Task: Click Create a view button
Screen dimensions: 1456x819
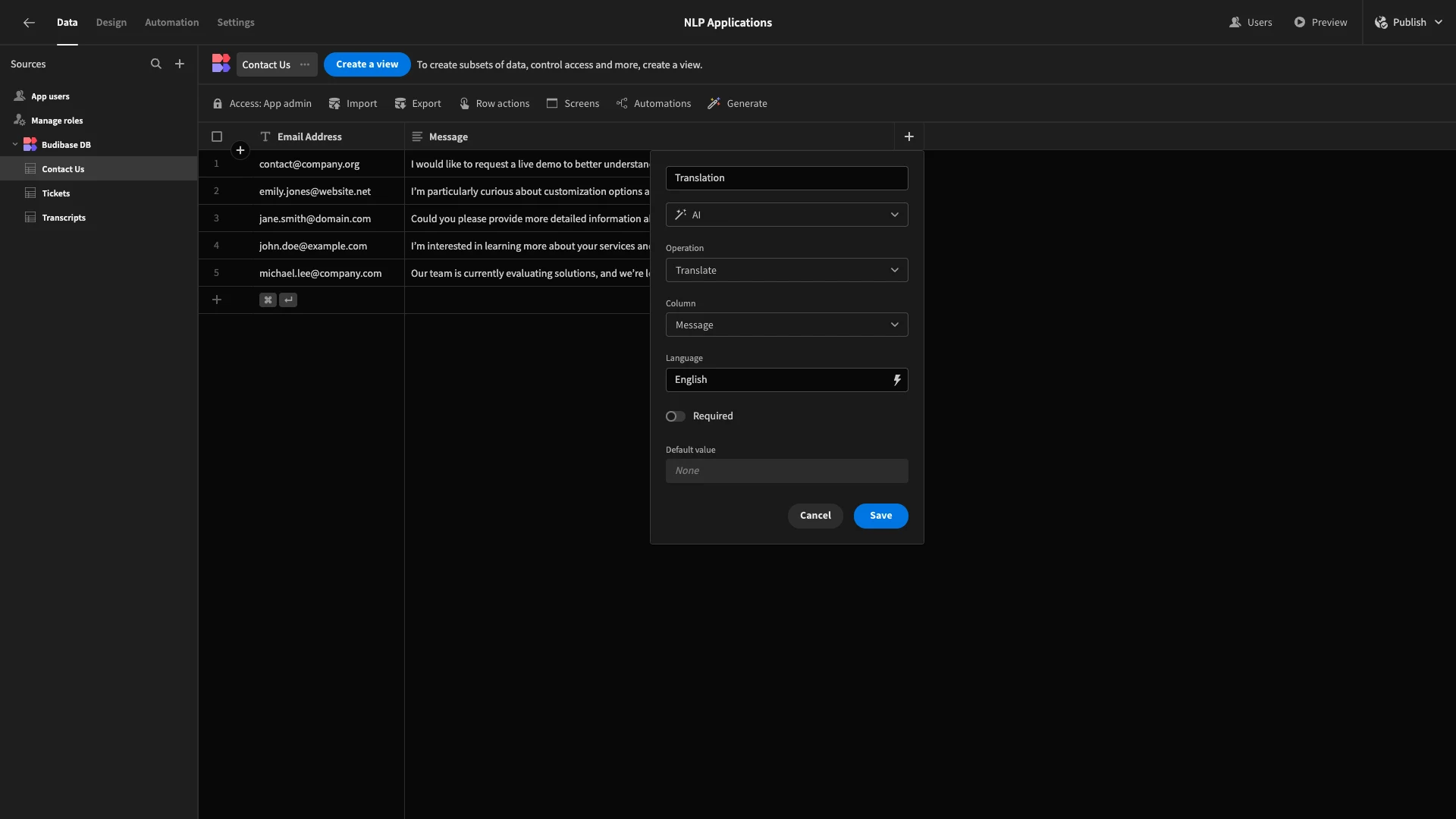Action: 367,64
